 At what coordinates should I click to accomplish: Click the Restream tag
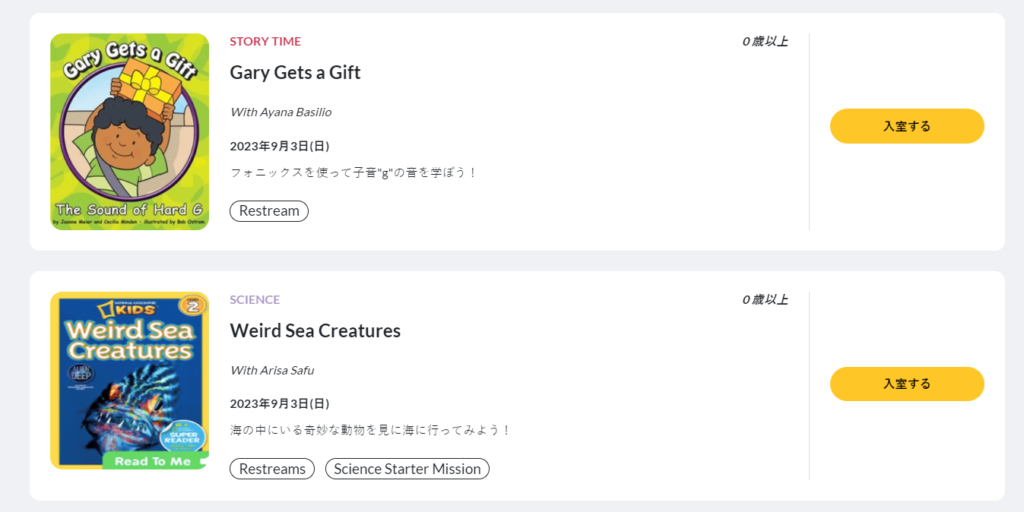coord(269,211)
